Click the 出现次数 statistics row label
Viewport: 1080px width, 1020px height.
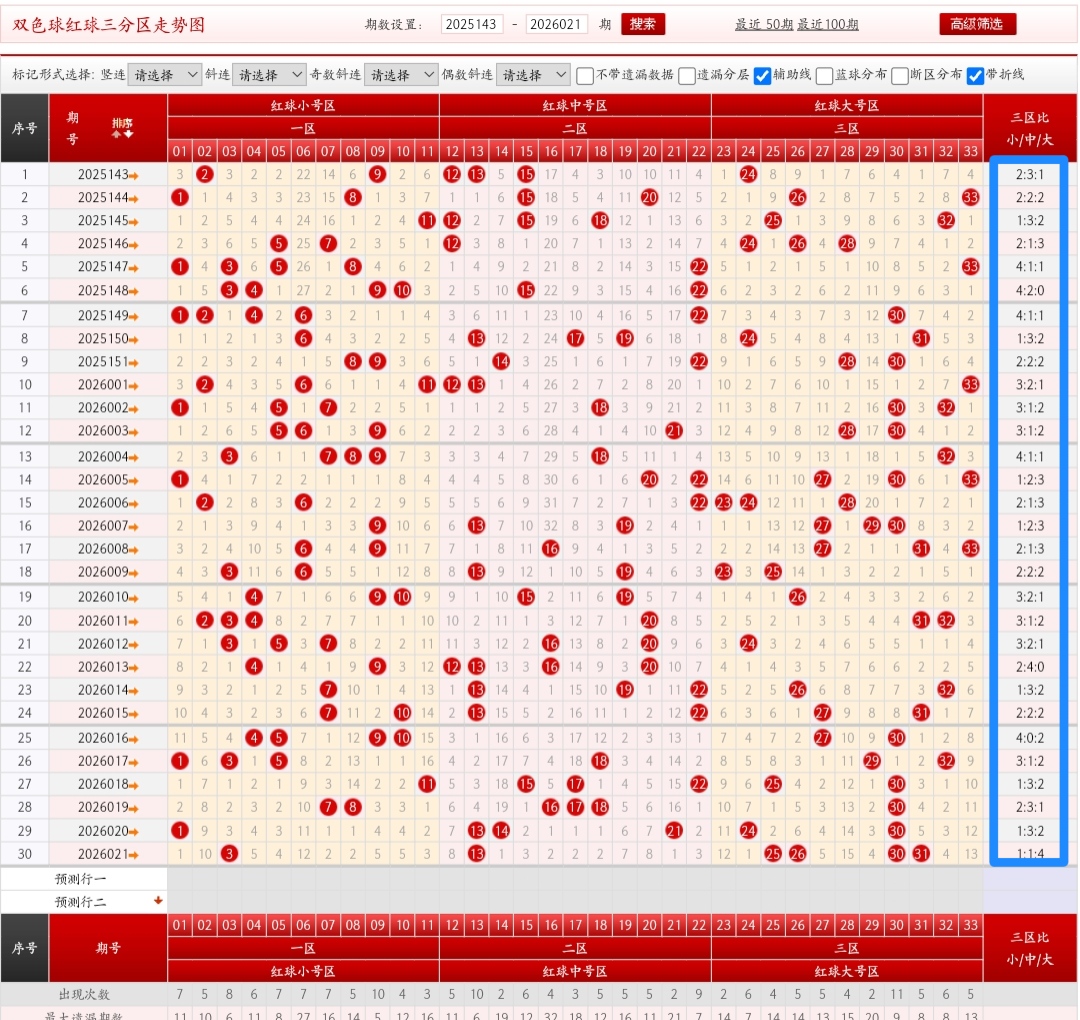tap(84, 994)
